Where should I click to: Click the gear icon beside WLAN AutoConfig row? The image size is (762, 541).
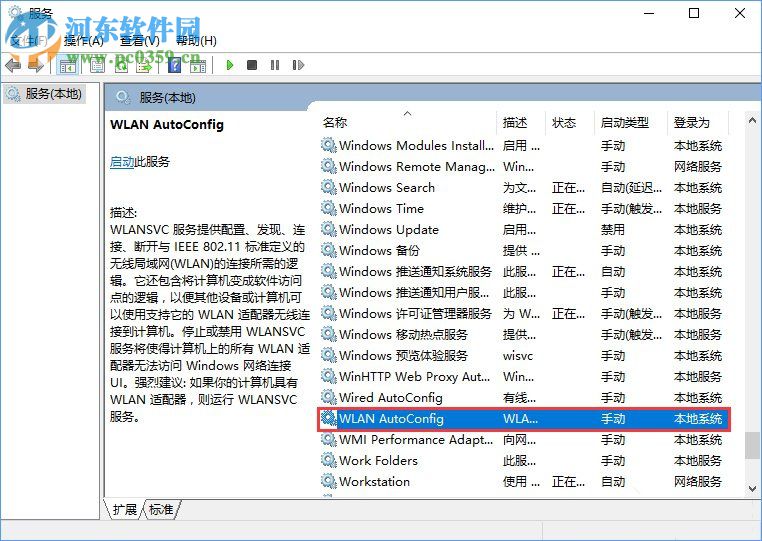tap(329, 418)
